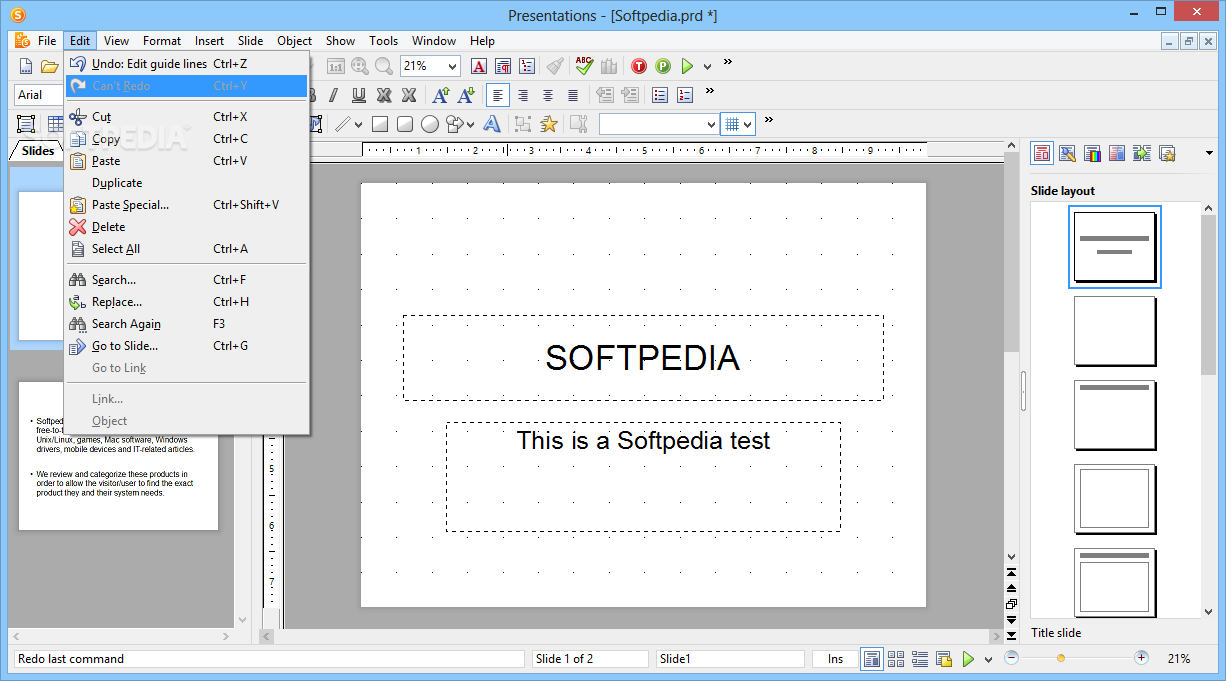Click the decrease font size icon
The height and width of the screenshot is (681, 1226).
[465, 95]
